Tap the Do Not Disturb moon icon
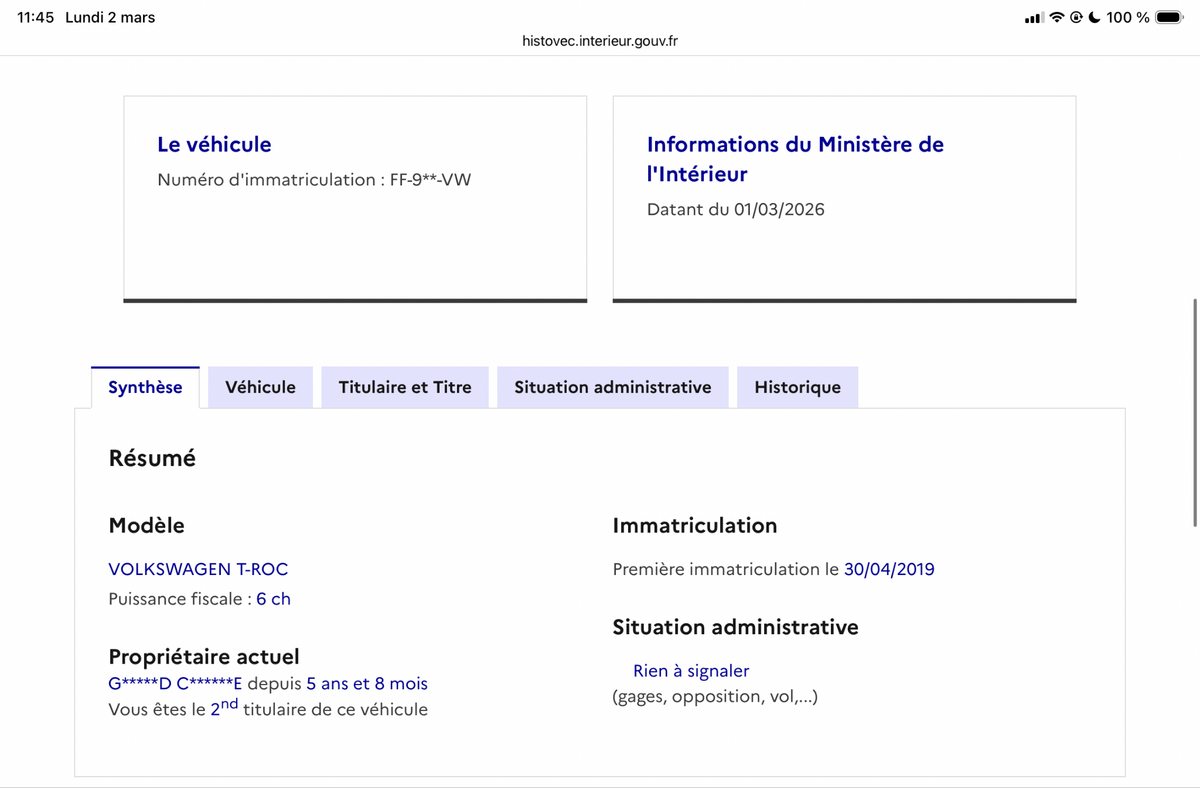This screenshot has height=788, width=1200. point(1094,18)
